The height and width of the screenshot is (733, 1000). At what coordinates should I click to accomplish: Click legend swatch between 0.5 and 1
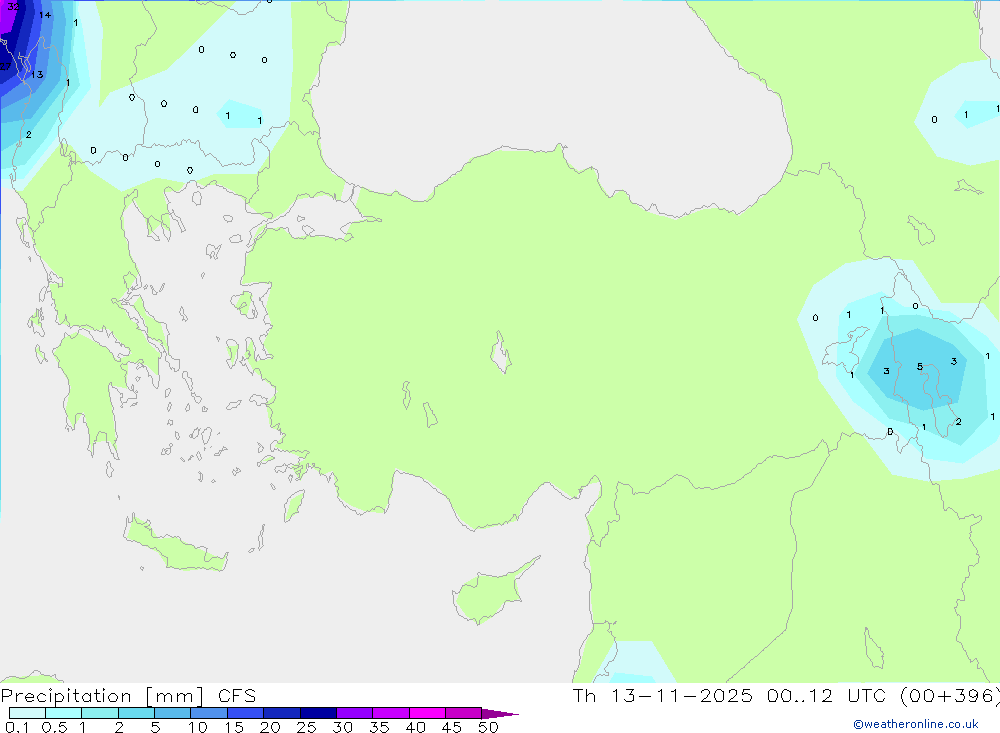click(x=64, y=713)
